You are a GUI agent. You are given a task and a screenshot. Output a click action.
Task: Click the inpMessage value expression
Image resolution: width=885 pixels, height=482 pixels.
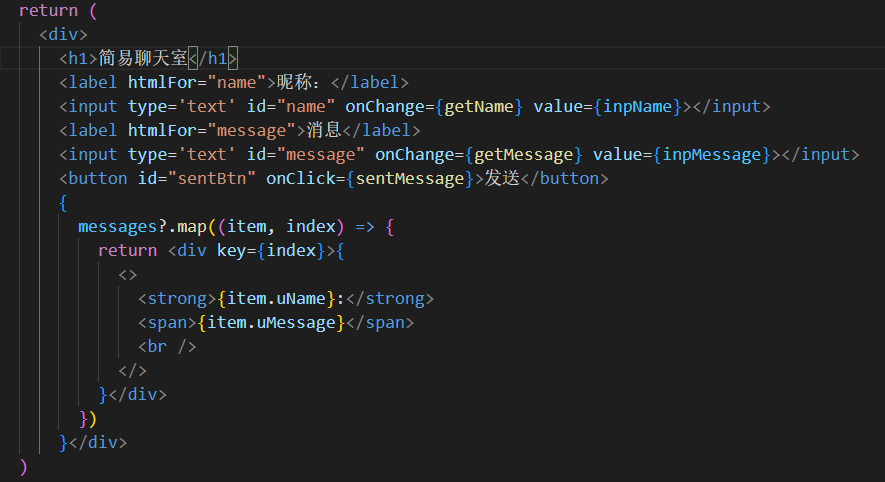coord(712,155)
